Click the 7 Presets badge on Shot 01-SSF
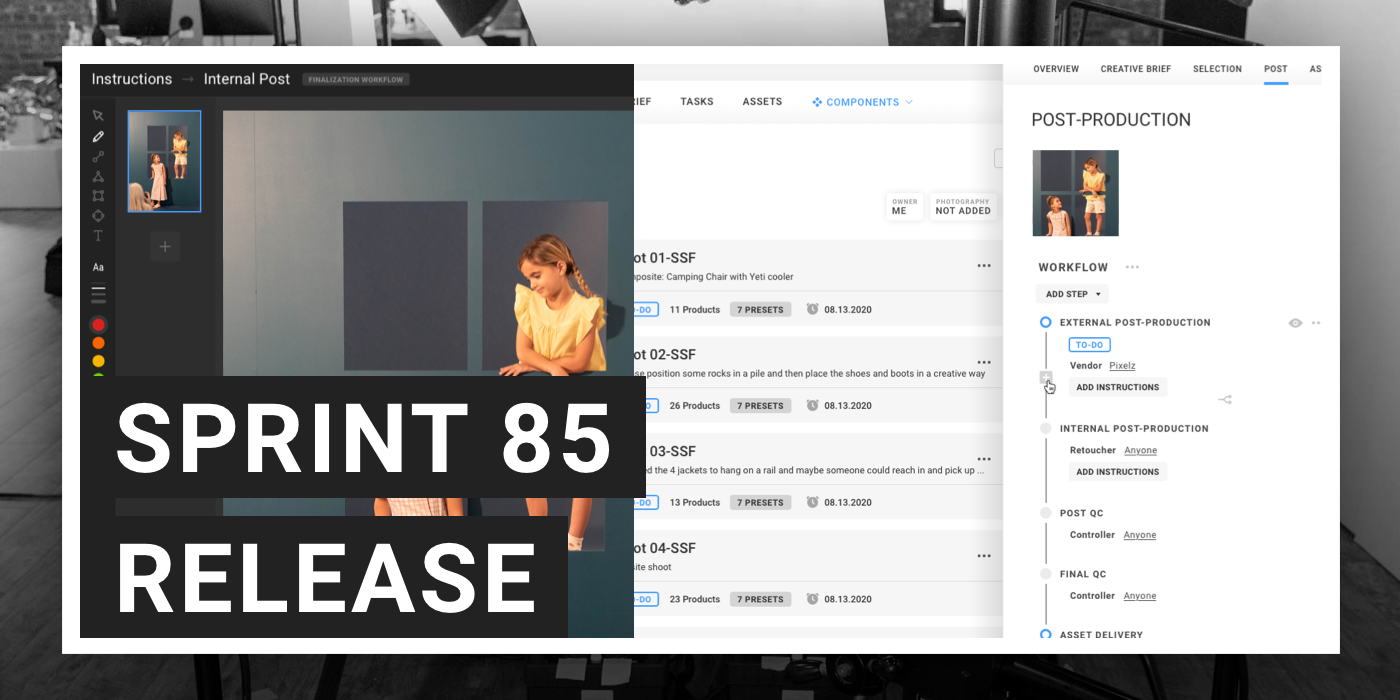 760,309
